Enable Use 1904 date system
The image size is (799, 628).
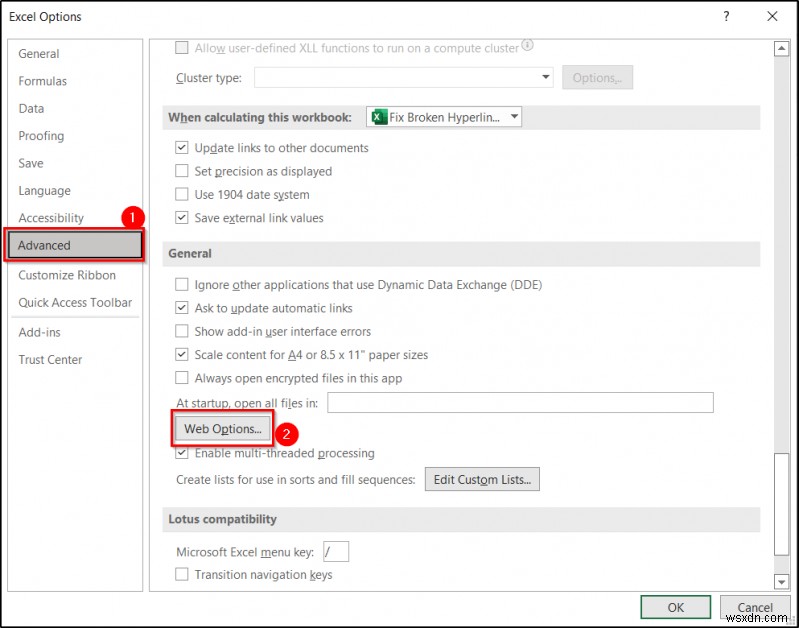click(181, 194)
